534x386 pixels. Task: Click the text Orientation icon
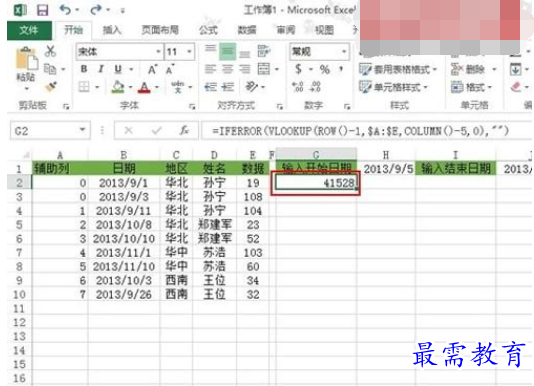(x=252, y=87)
